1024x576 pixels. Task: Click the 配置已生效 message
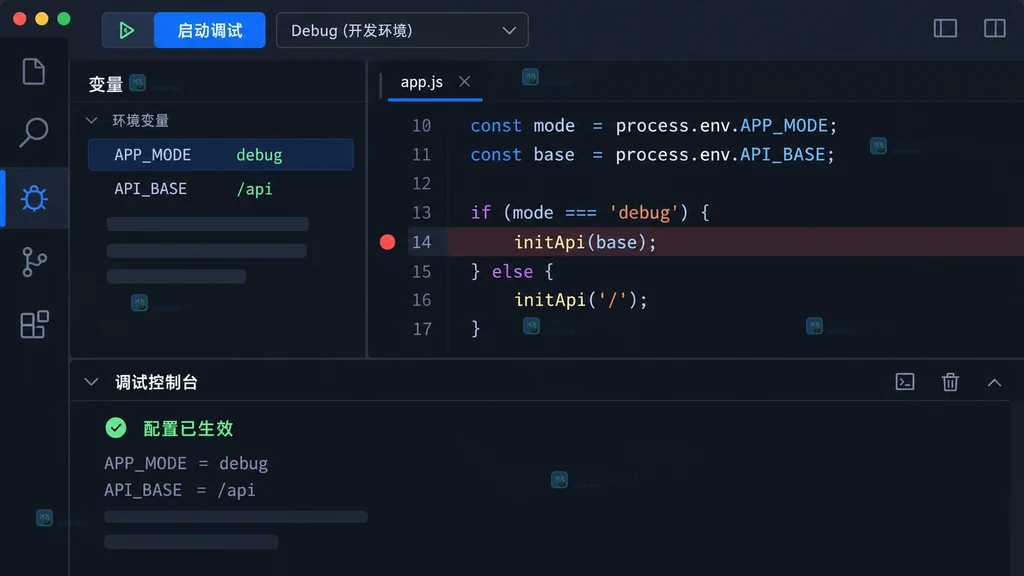188,428
